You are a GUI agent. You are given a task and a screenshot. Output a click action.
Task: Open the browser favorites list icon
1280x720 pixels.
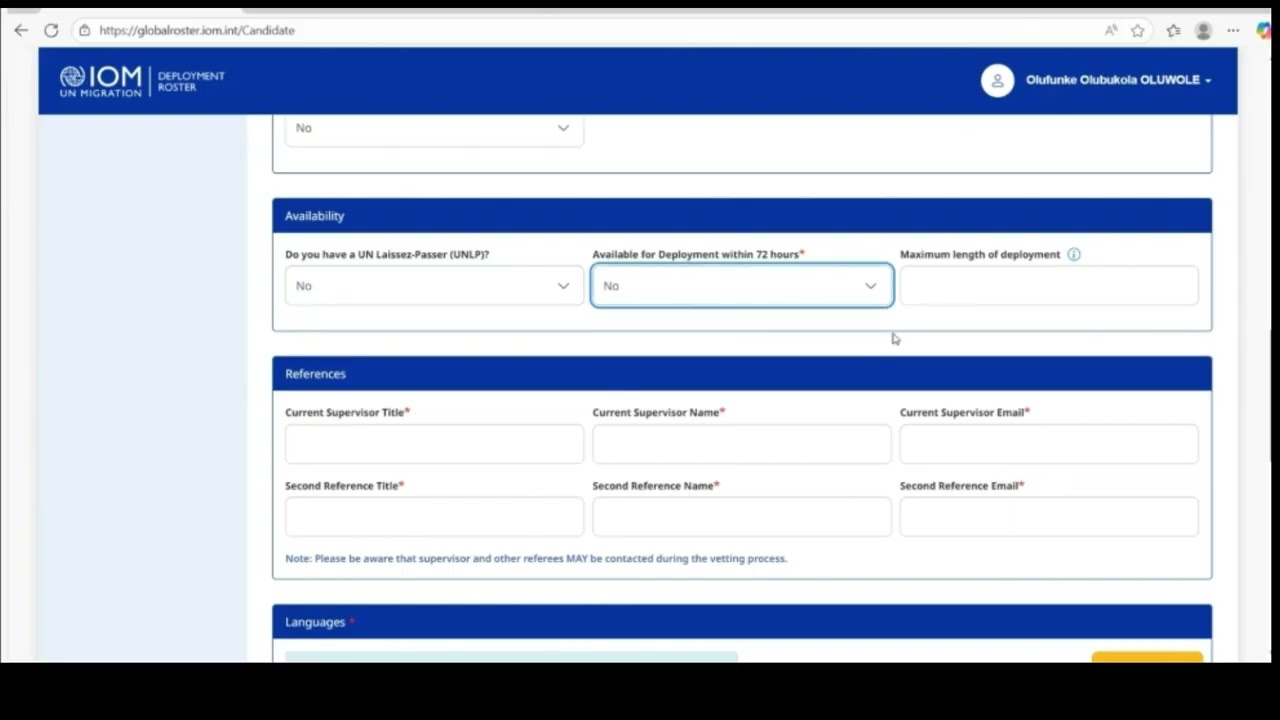[1173, 30]
